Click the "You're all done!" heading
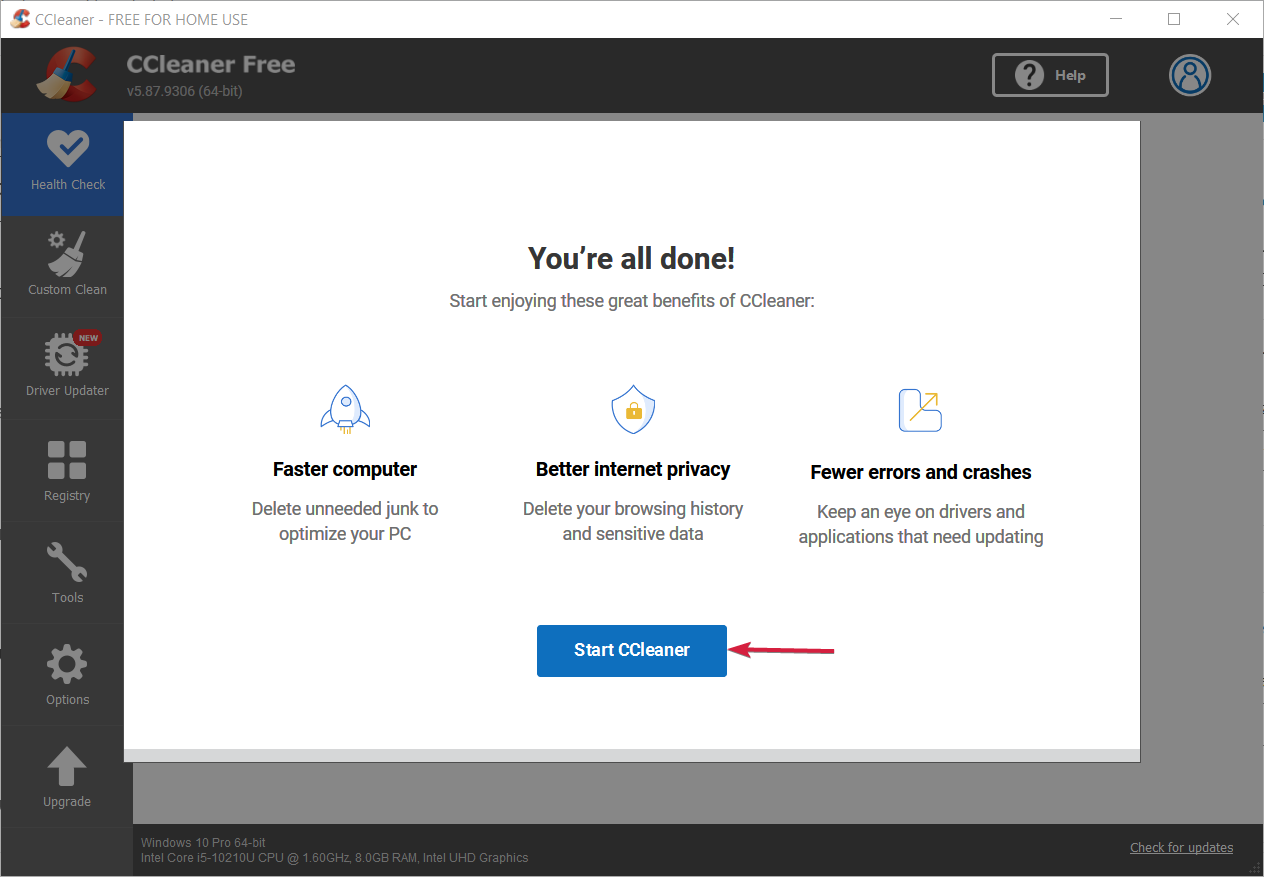1264x877 pixels. [x=632, y=259]
